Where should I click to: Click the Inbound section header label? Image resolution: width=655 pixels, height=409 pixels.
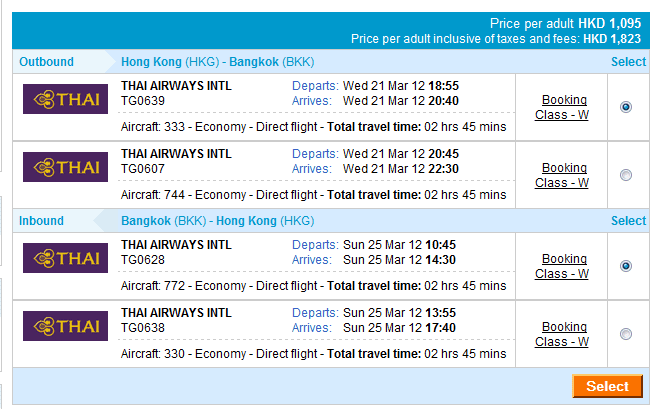(42, 221)
